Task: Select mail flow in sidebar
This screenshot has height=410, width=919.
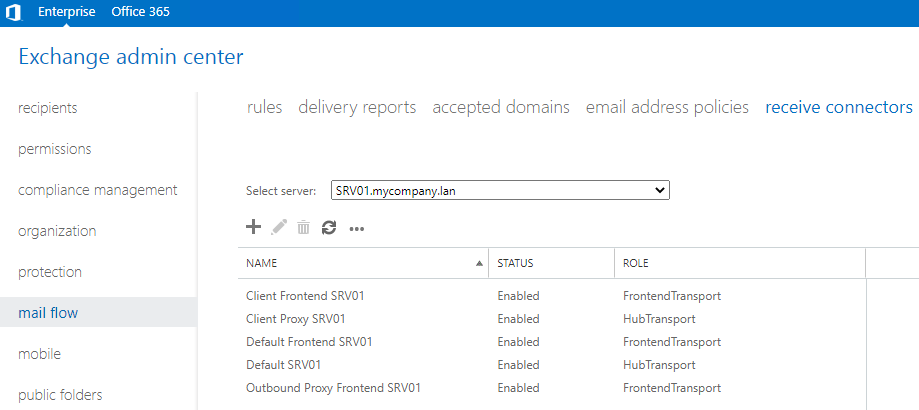Action: 98,312
